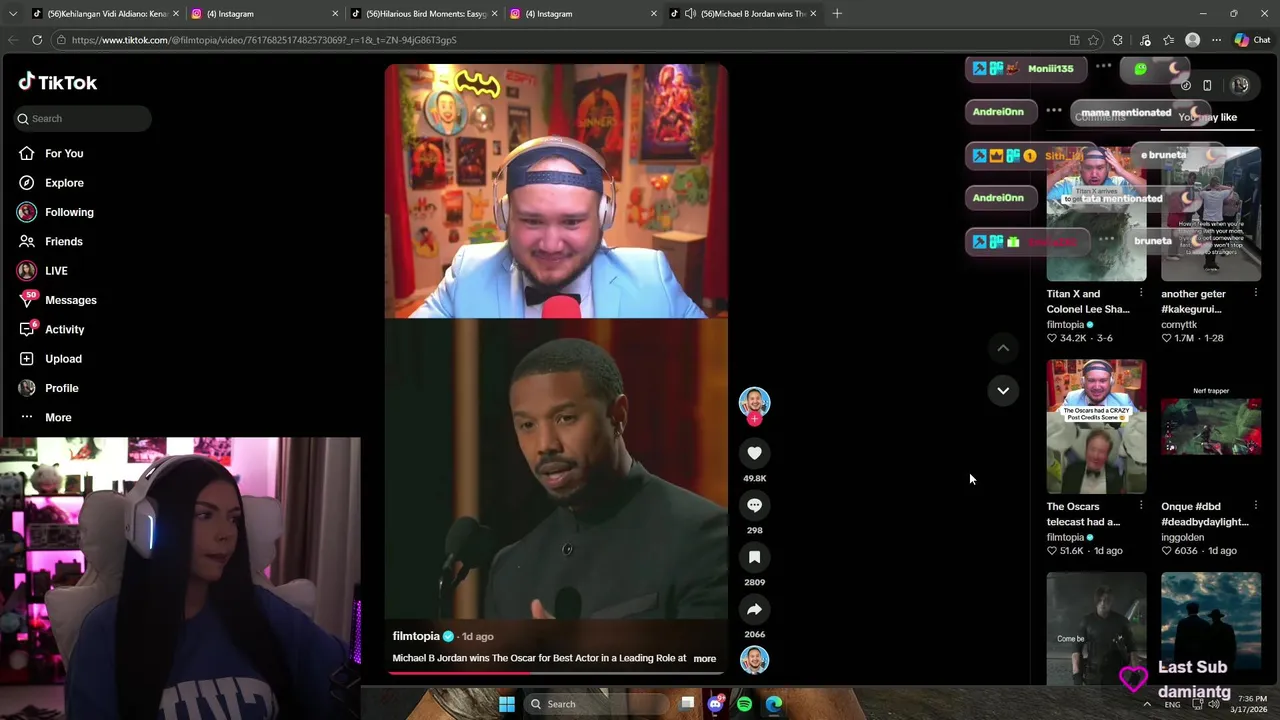Click the inggolden creator name

click(1182, 537)
